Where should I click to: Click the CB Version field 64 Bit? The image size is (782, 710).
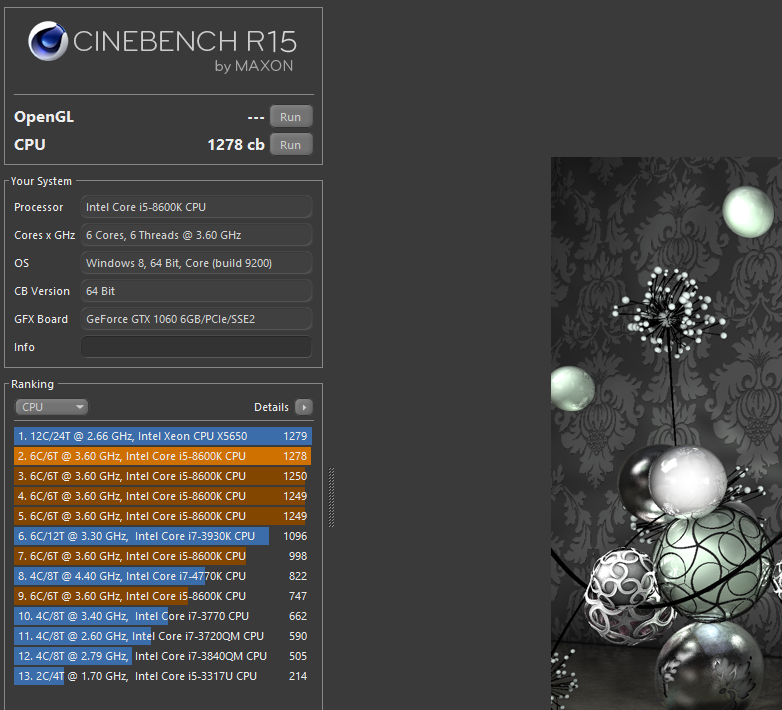coord(196,291)
